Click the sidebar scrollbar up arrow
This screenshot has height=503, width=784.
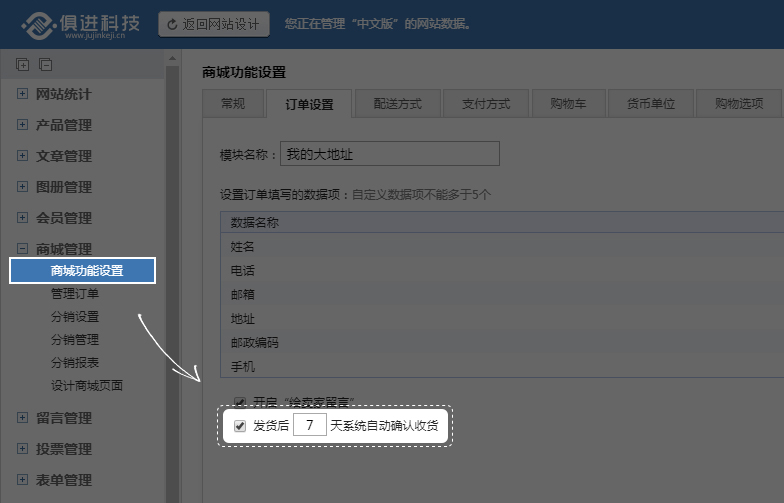point(172,58)
